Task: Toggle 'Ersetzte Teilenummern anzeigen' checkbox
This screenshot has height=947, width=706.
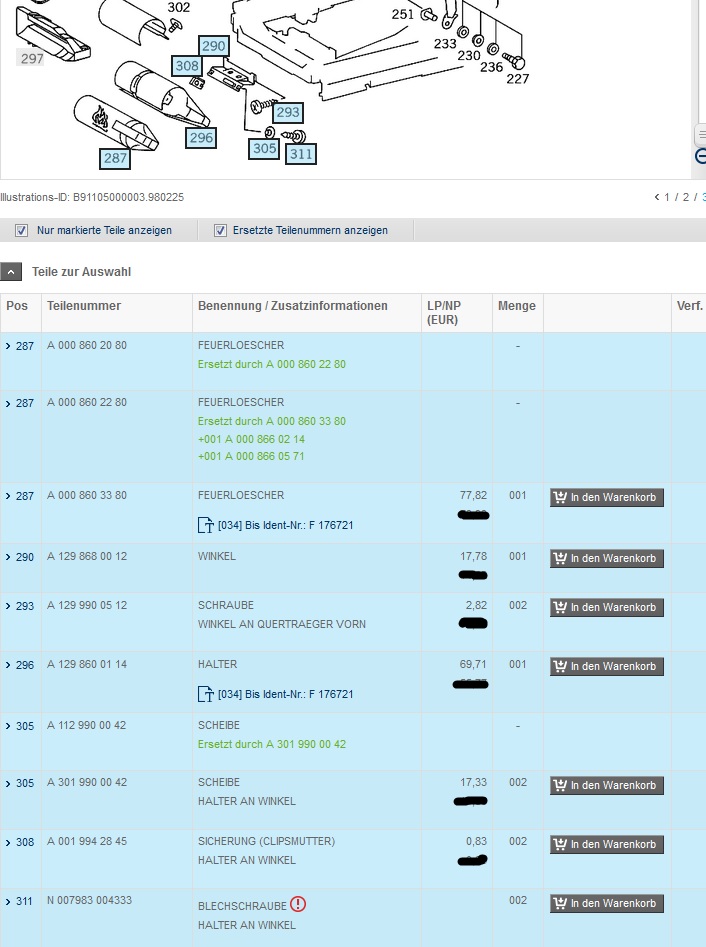Action: 219,230
